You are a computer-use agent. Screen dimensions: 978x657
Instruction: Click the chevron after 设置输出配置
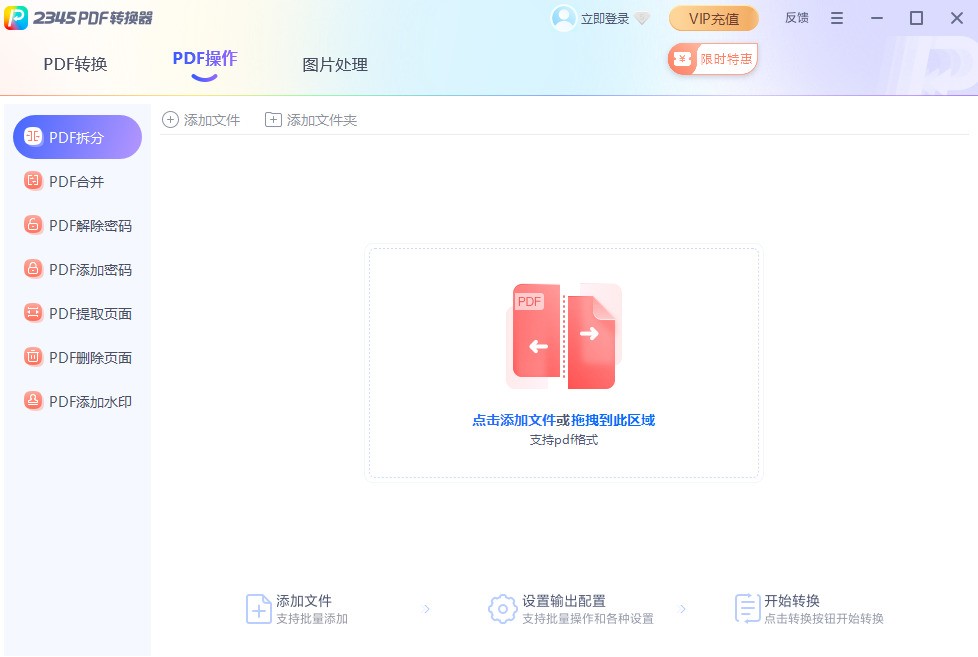pos(684,609)
